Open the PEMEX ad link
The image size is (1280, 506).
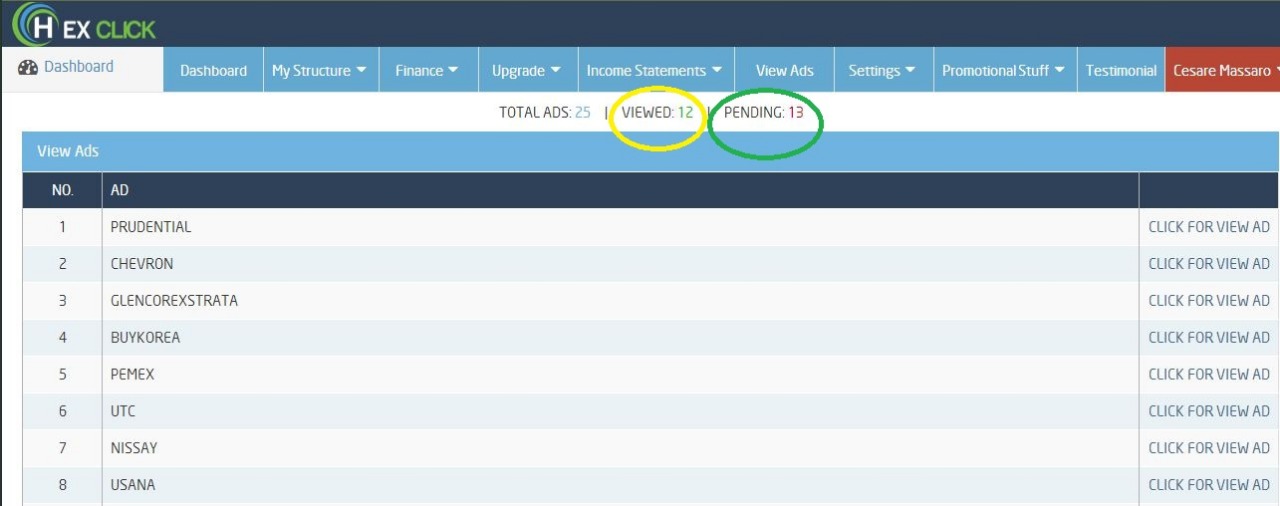(x=1208, y=374)
